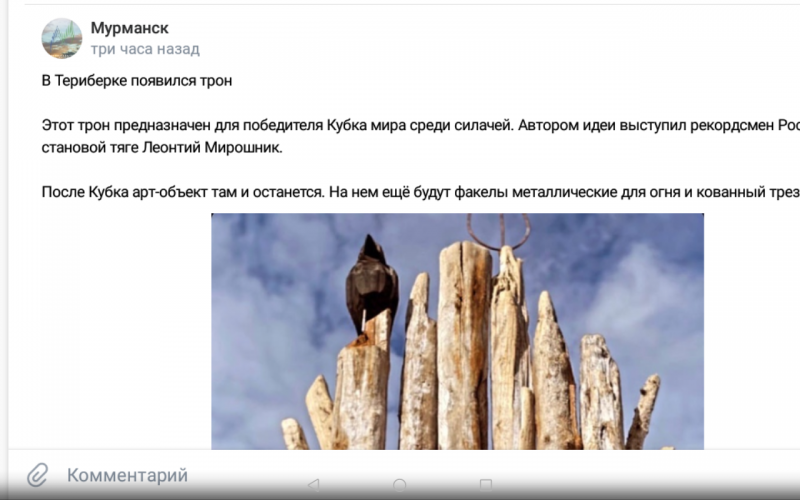The width and height of the screenshot is (800, 500).
Task: Open the Мурманск community avatar
Action: pos(62,38)
